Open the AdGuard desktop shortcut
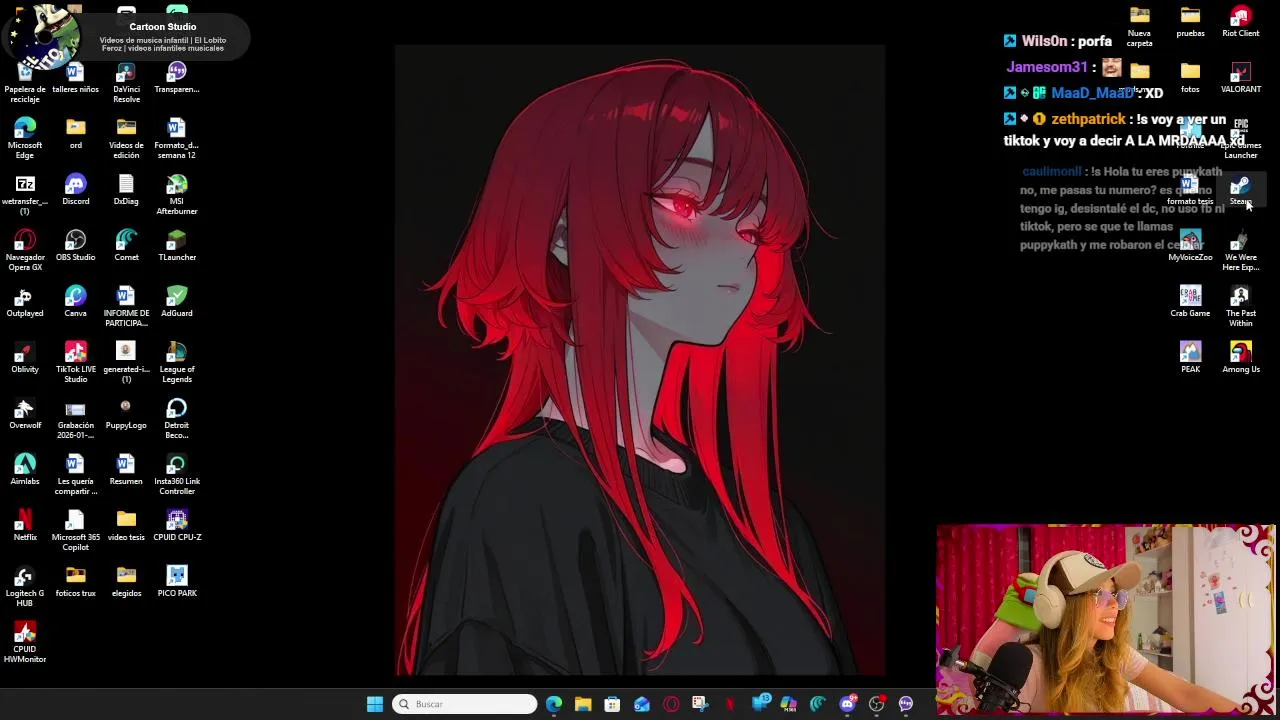The width and height of the screenshot is (1280, 720). [176, 301]
